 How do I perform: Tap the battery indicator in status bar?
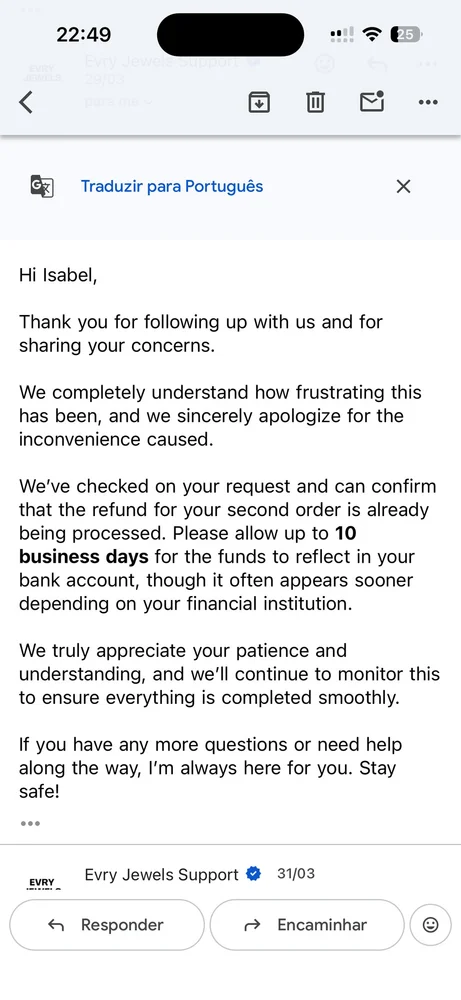pos(406,34)
